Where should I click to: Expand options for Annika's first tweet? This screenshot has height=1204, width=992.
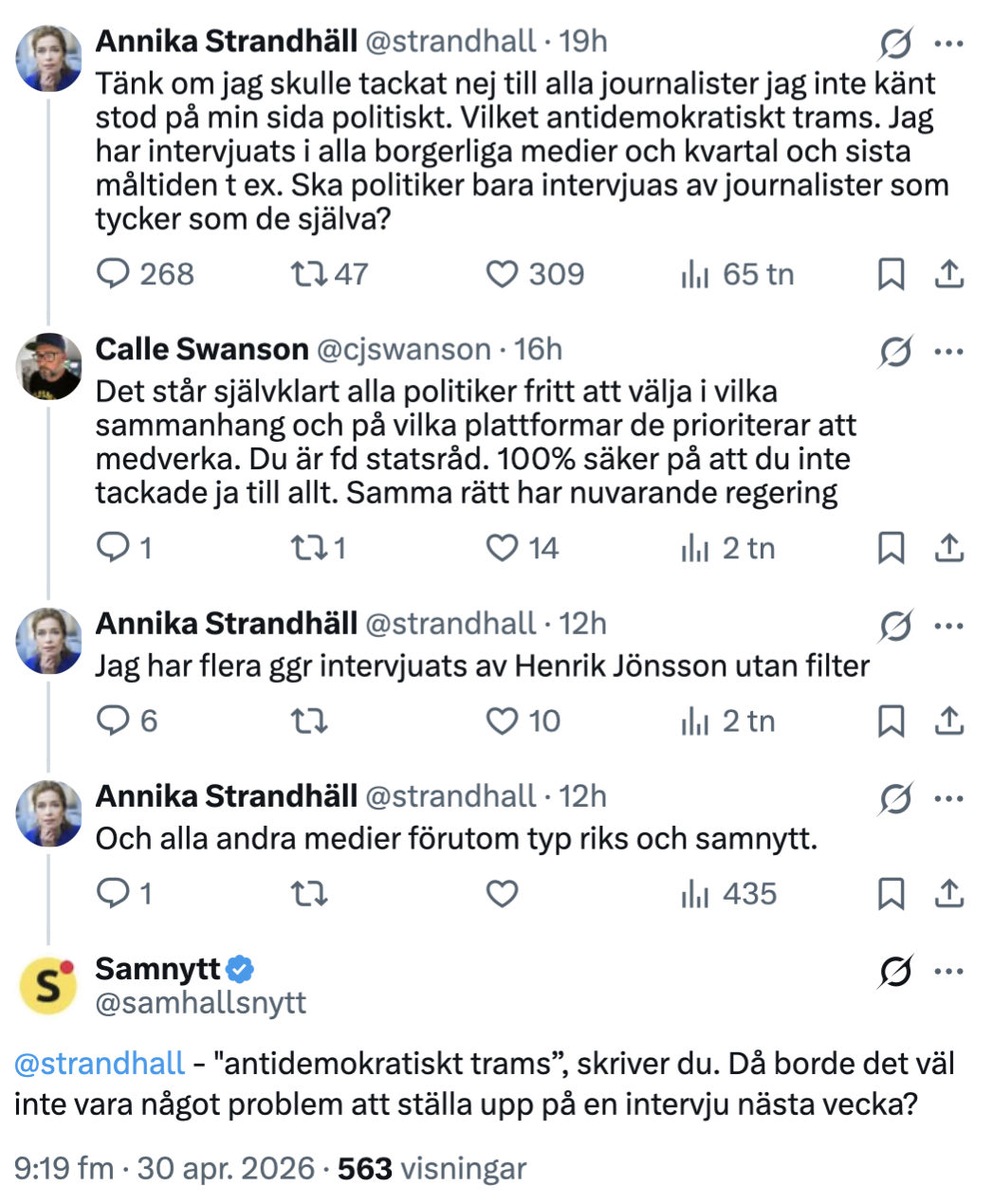(x=949, y=44)
